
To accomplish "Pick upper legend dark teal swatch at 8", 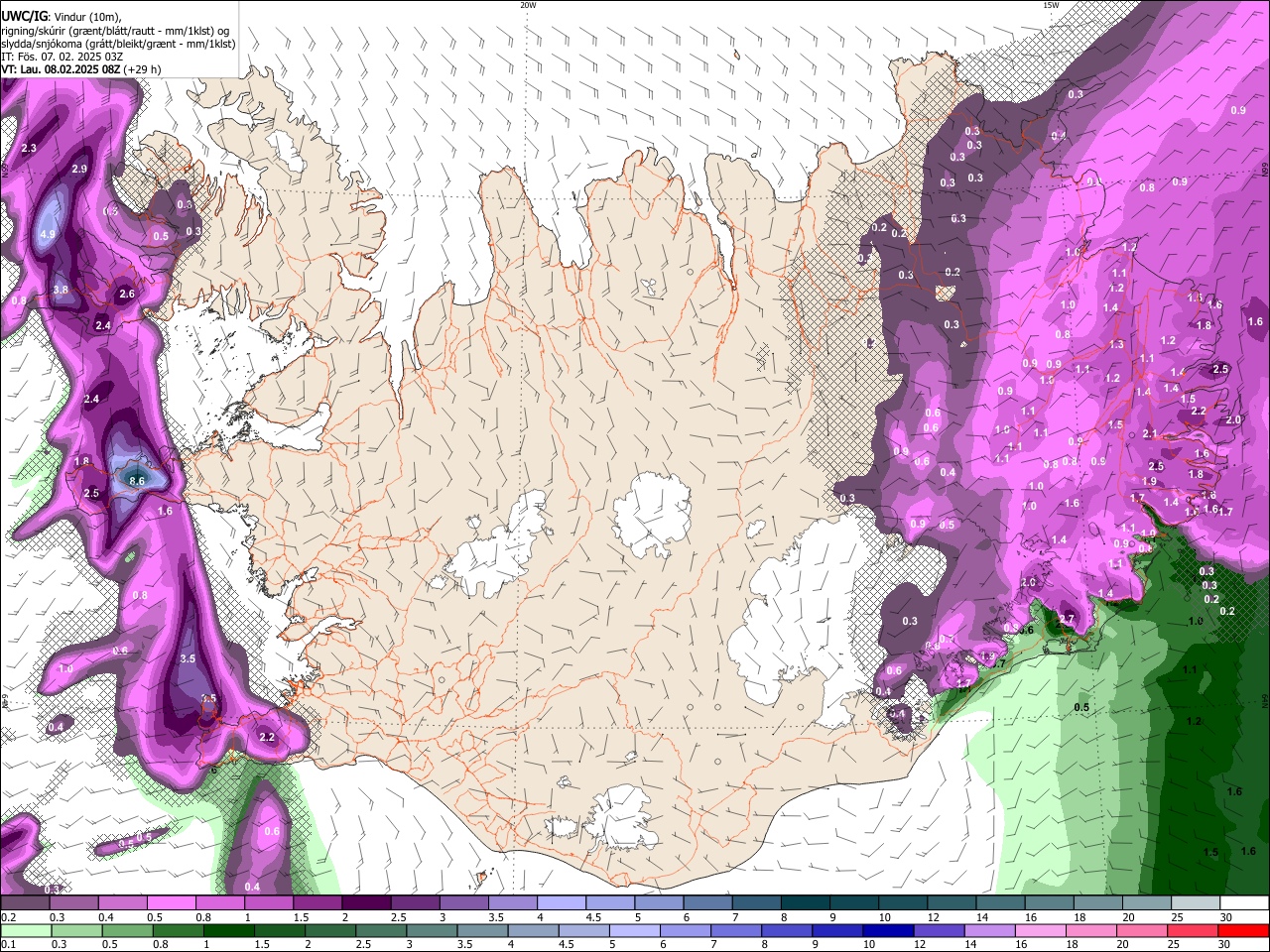I will point(805,903).
